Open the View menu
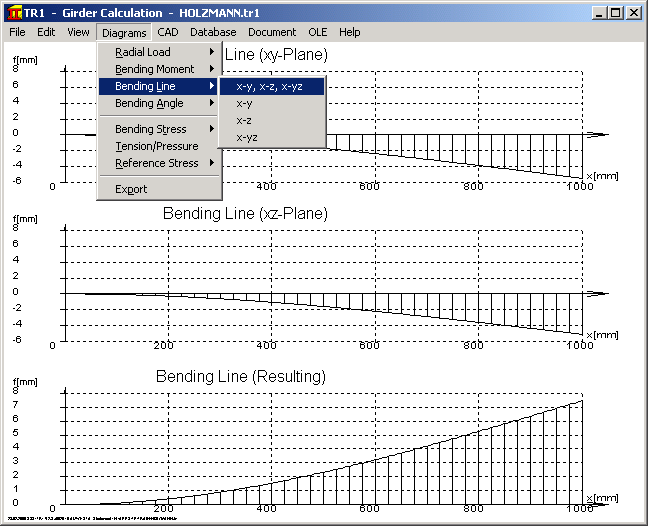This screenshot has height=526, width=648. [78, 32]
